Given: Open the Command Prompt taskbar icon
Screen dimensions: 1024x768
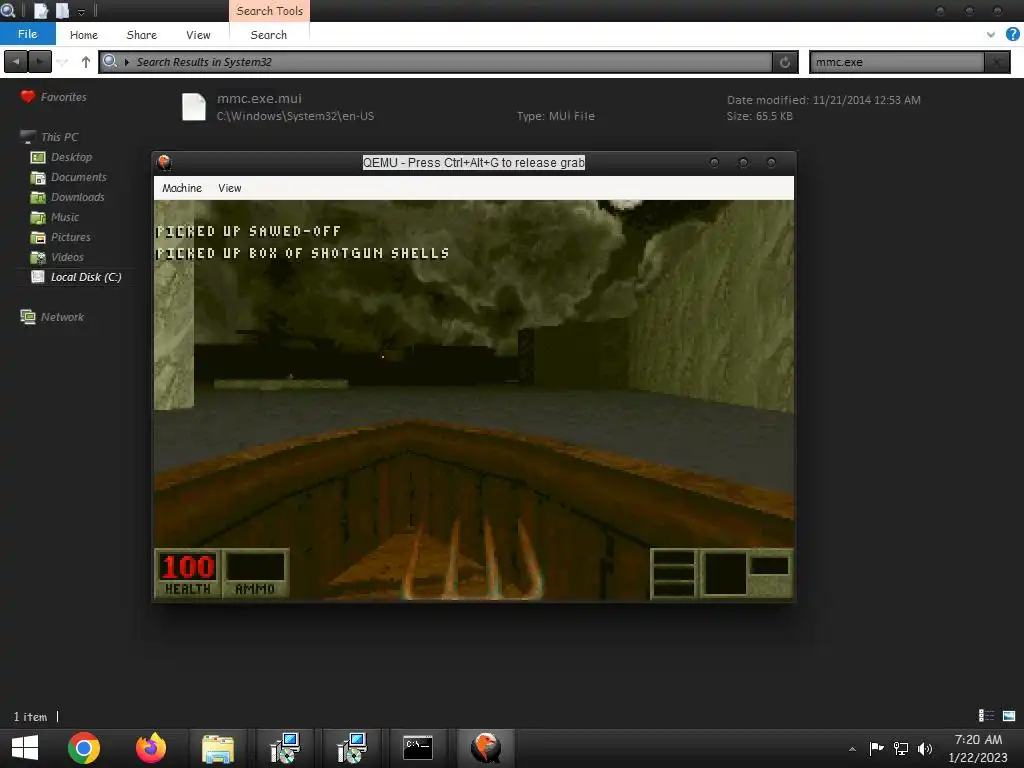Looking at the screenshot, I should (418, 748).
